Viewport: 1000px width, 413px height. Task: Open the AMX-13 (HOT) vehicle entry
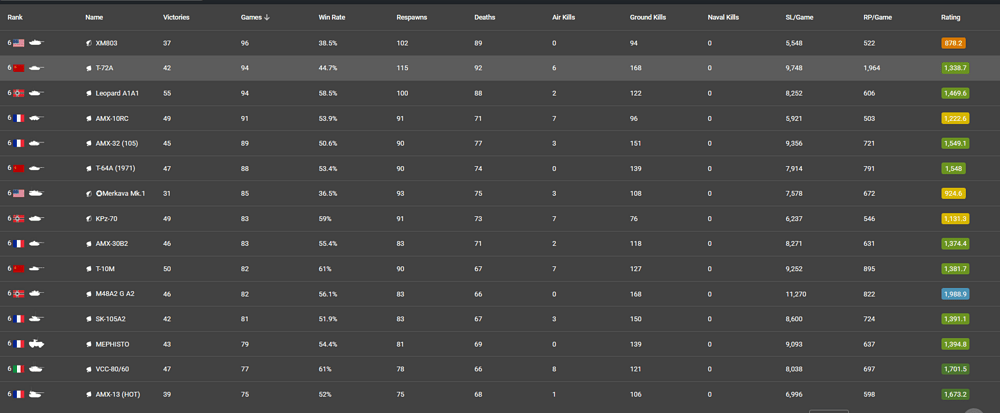[117, 394]
